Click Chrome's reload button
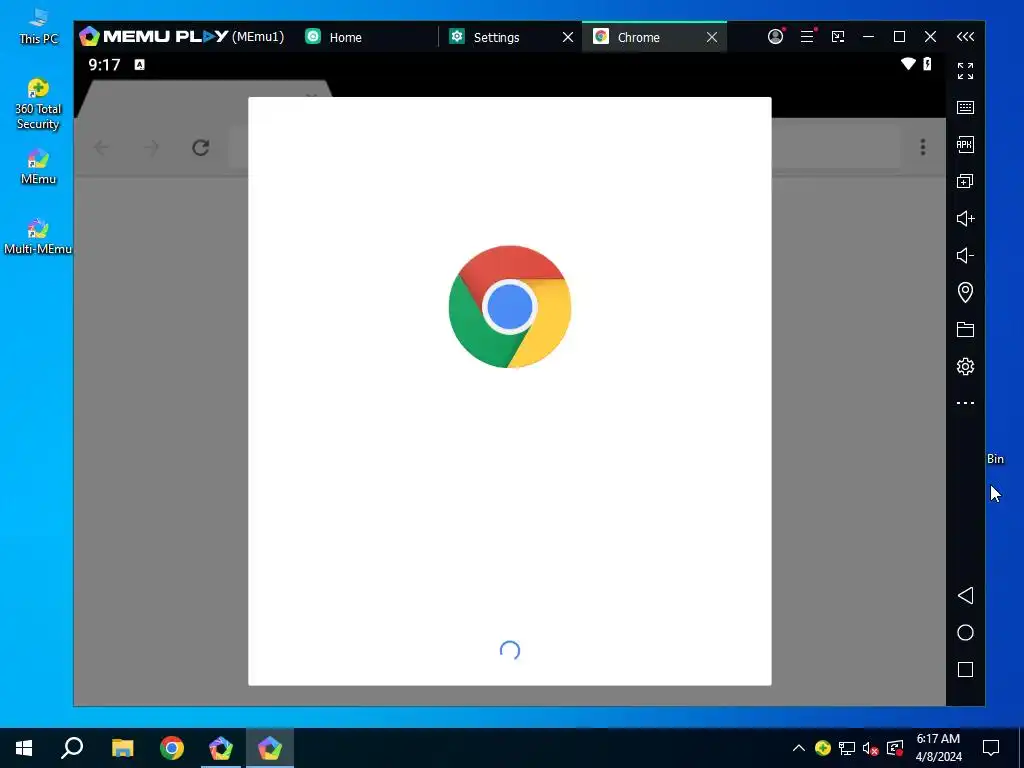Screen dimensions: 1024x768 [200, 147]
